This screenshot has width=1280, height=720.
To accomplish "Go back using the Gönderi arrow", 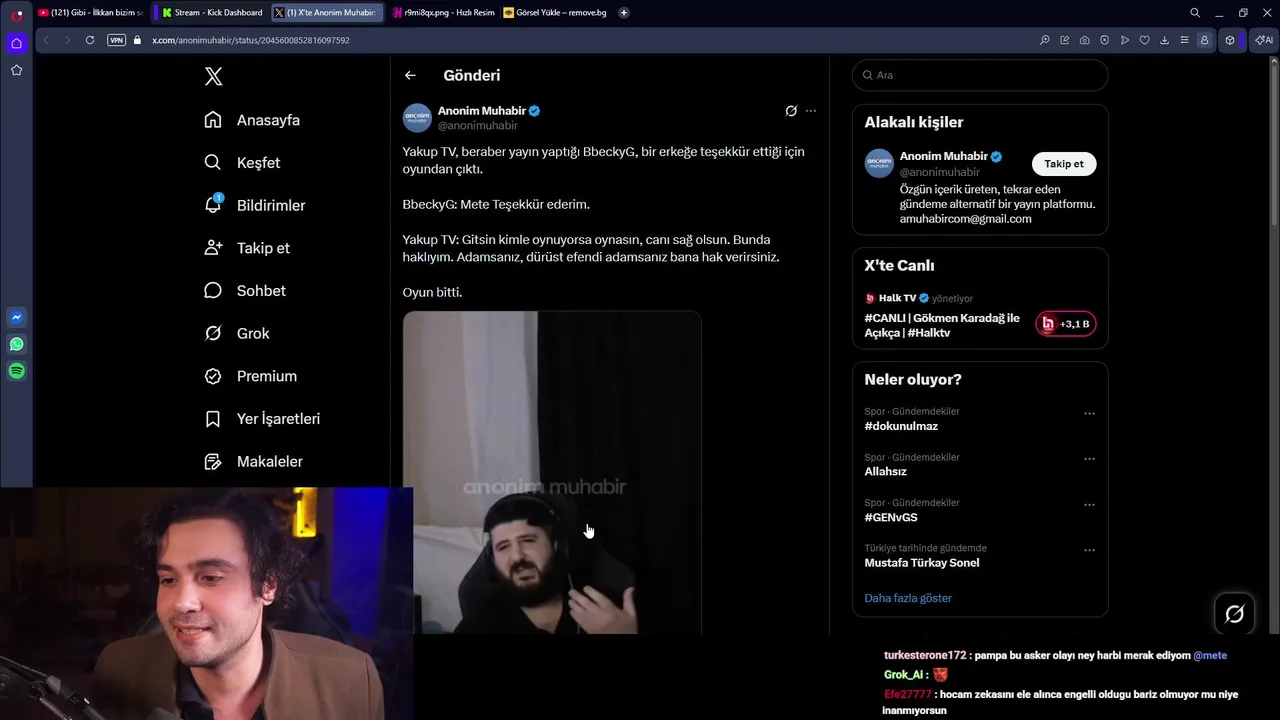I will pyautogui.click(x=410, y=75).
